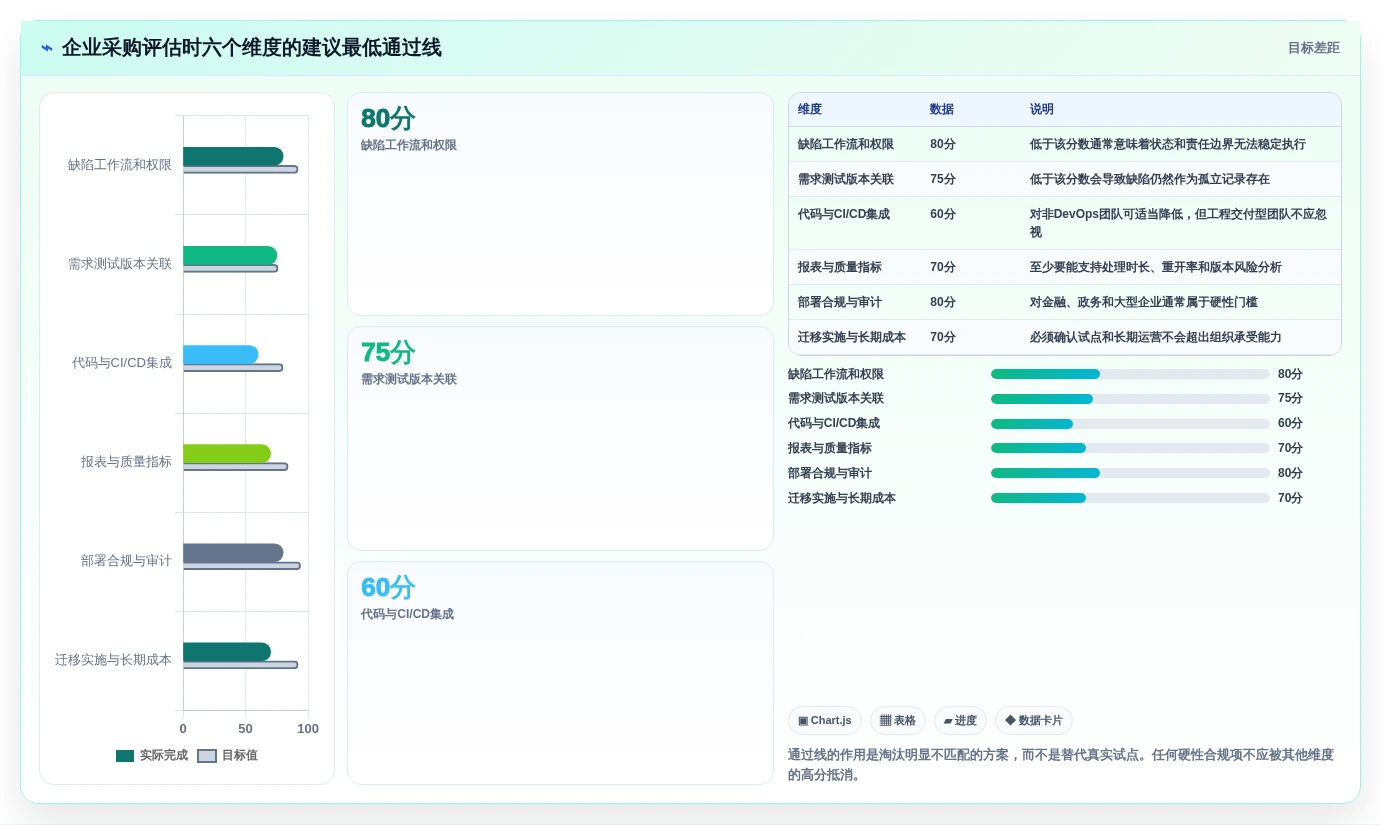This screenshot has height=825, width=1381.
Task: Click the 部署合规与审计 progress bar
Action: point(1130,473)
